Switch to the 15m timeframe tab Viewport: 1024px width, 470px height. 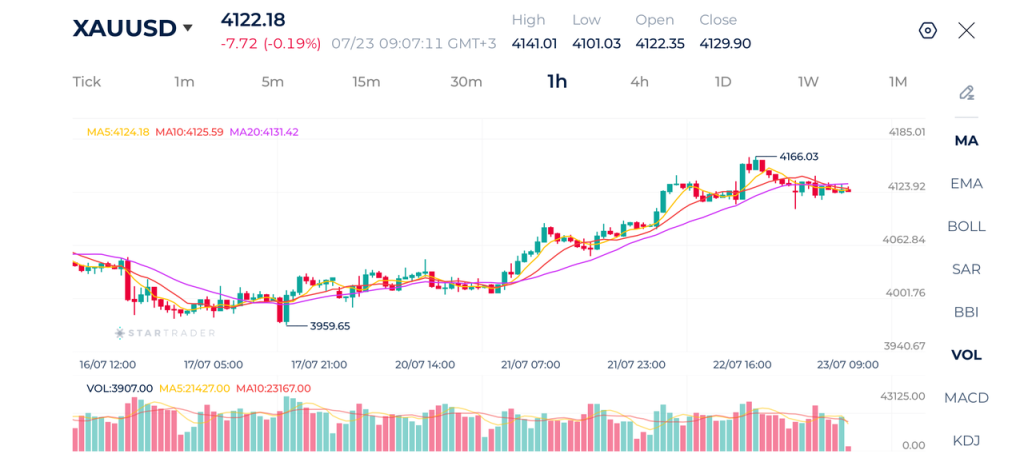pyautogui.click(x=366, y=82)
